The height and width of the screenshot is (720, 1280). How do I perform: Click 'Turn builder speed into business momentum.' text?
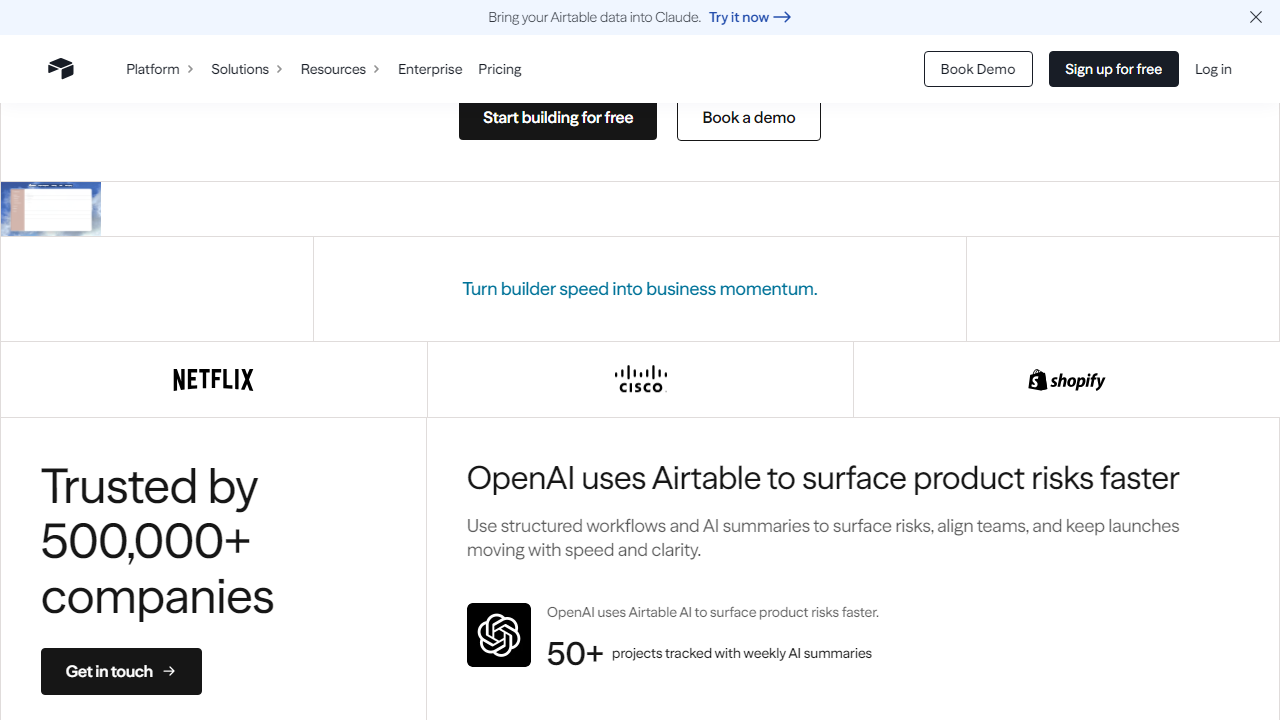(640, 289)
